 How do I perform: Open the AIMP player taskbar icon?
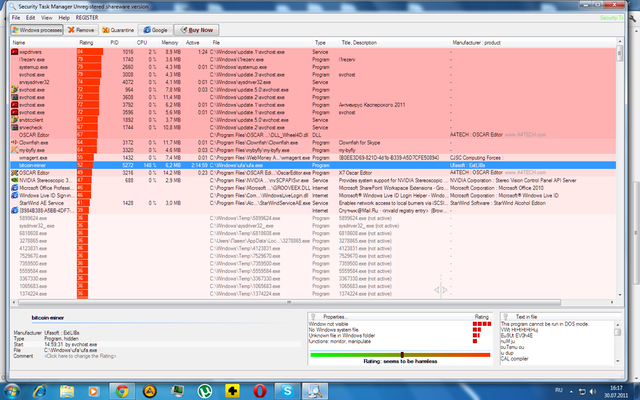click(149, 391)
